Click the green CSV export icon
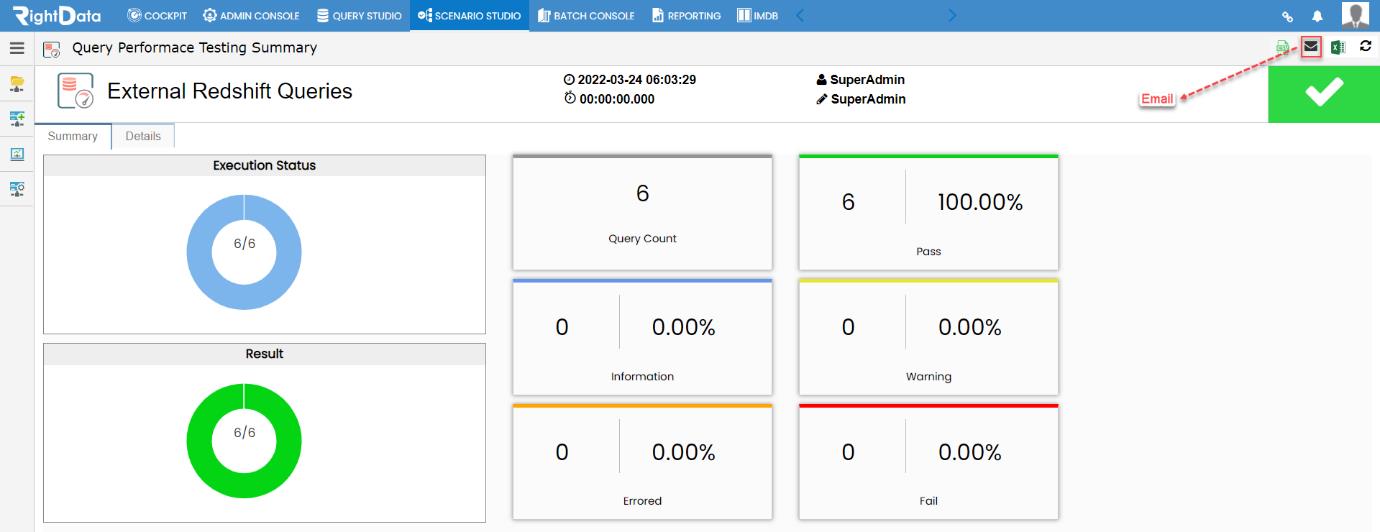 pos(1283,47)
